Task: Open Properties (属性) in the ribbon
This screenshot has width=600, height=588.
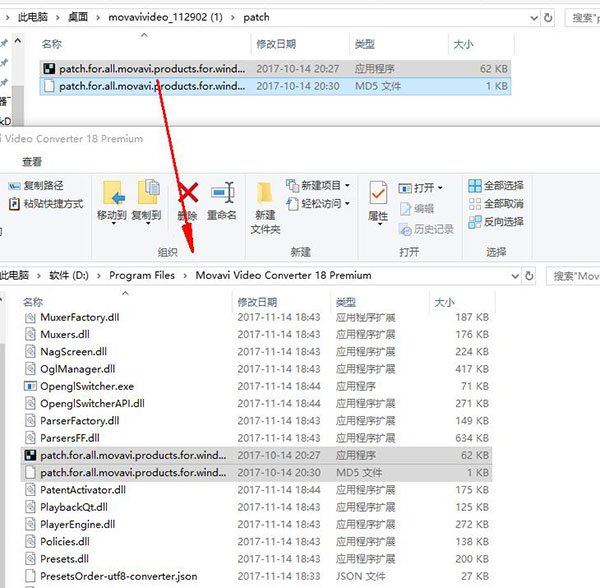Action: 378,202
